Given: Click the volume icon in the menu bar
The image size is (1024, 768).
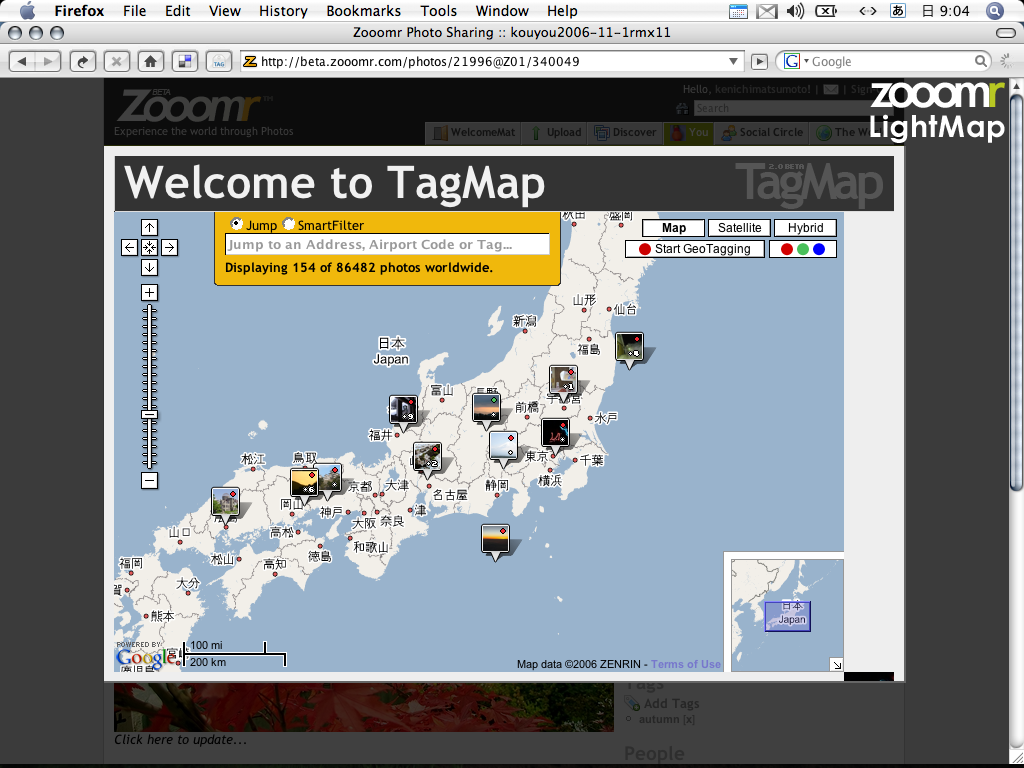Looking at the screenshot, I should (x=795, y=11).
